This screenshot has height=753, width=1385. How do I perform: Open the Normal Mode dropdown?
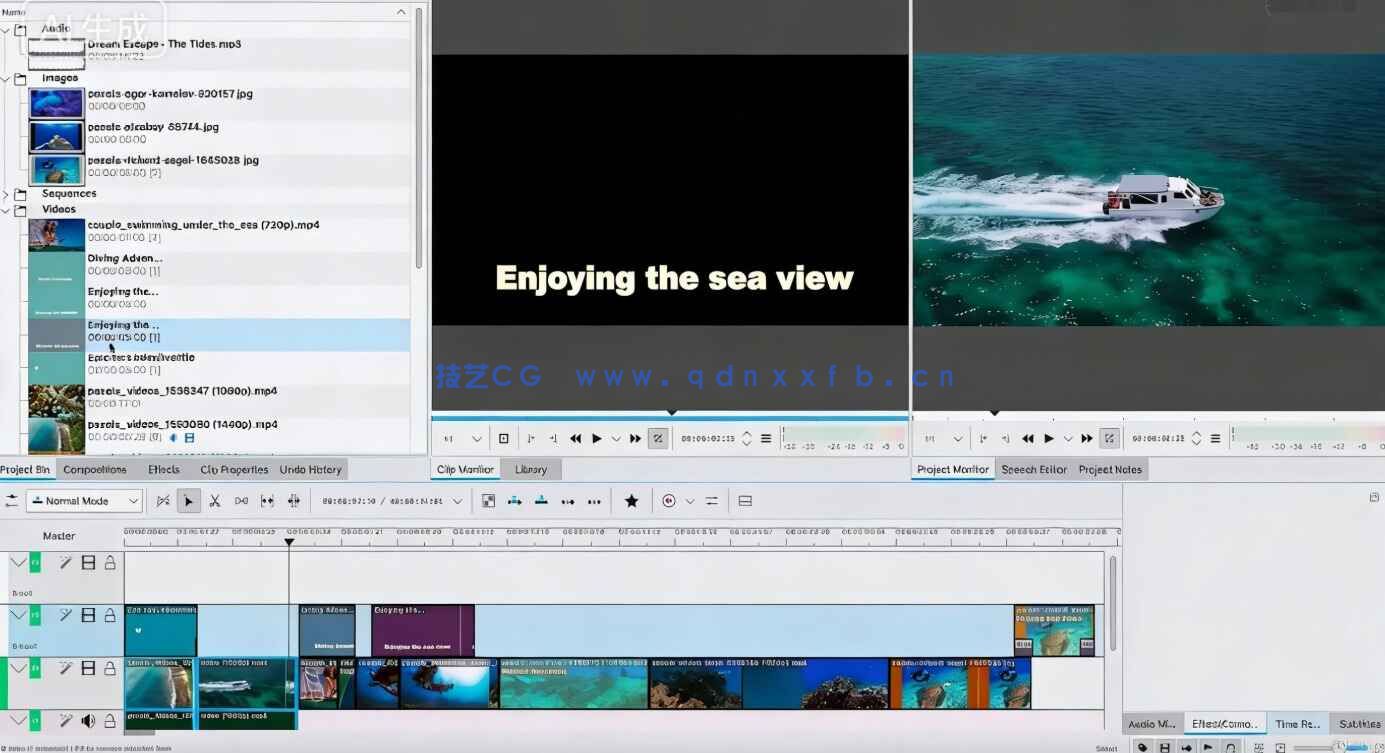coord(85,501)
